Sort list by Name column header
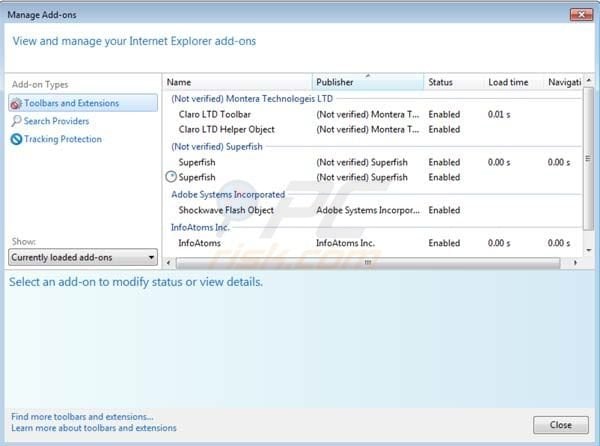Screen dimensions: 600x446 (x=238, y=82)
